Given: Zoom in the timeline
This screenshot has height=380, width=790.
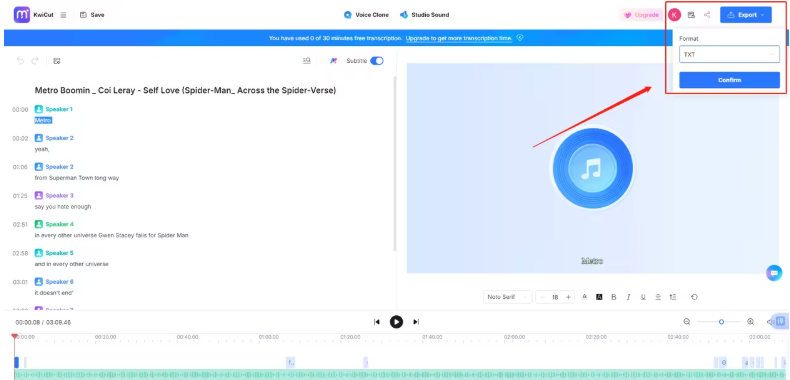Looking at the screenshot, I should [751, 322].
